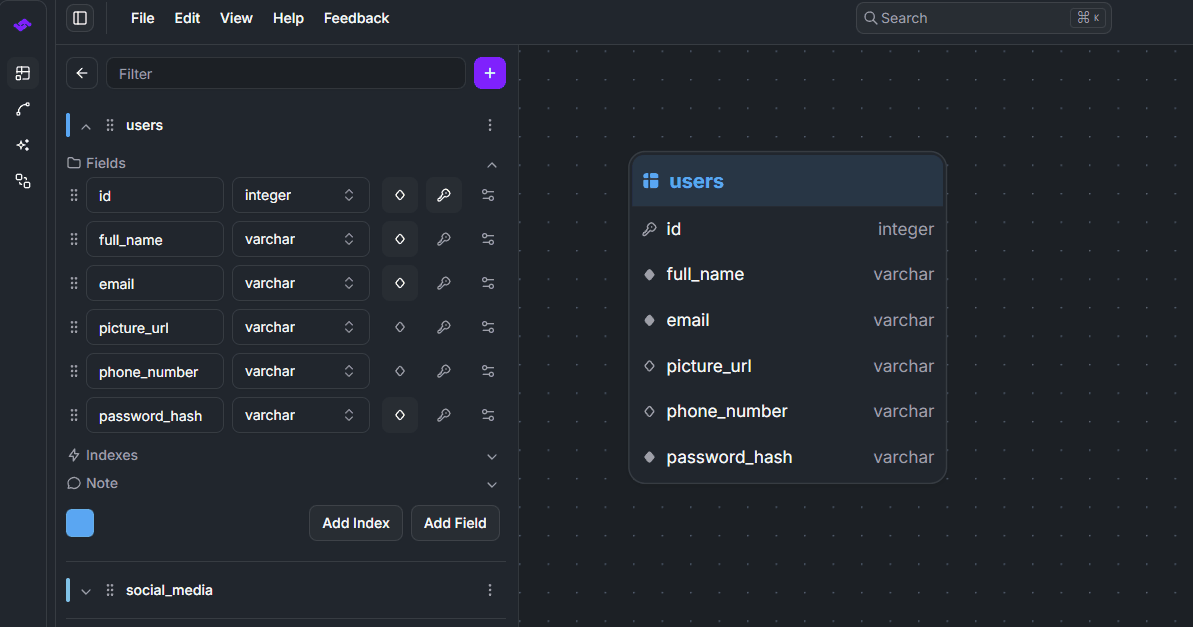This screenshot has height=627, width=1193.
Task: Toggle the left sidebar with the panel icon
Action: click(79, 18)
